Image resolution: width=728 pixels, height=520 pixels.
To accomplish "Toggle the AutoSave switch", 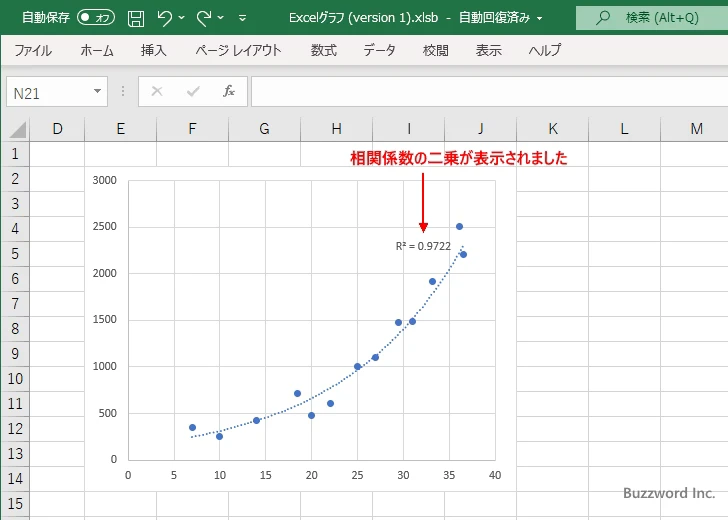I will tap(96, 18).
